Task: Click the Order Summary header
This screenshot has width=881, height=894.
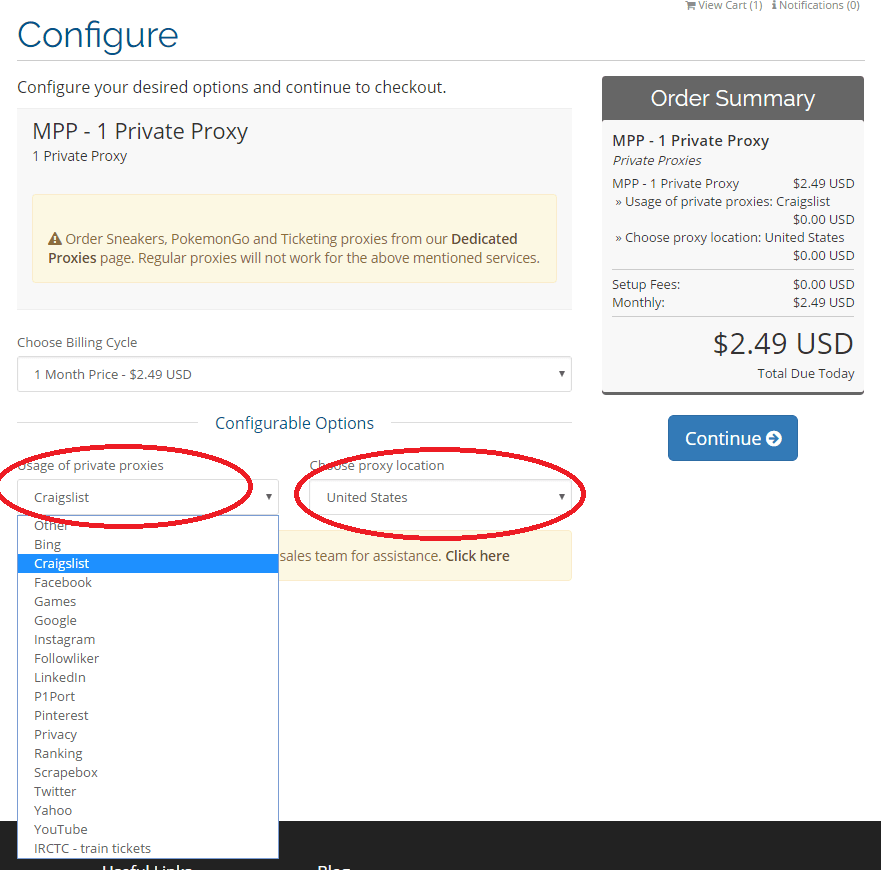Action: (x=733, y=98)
